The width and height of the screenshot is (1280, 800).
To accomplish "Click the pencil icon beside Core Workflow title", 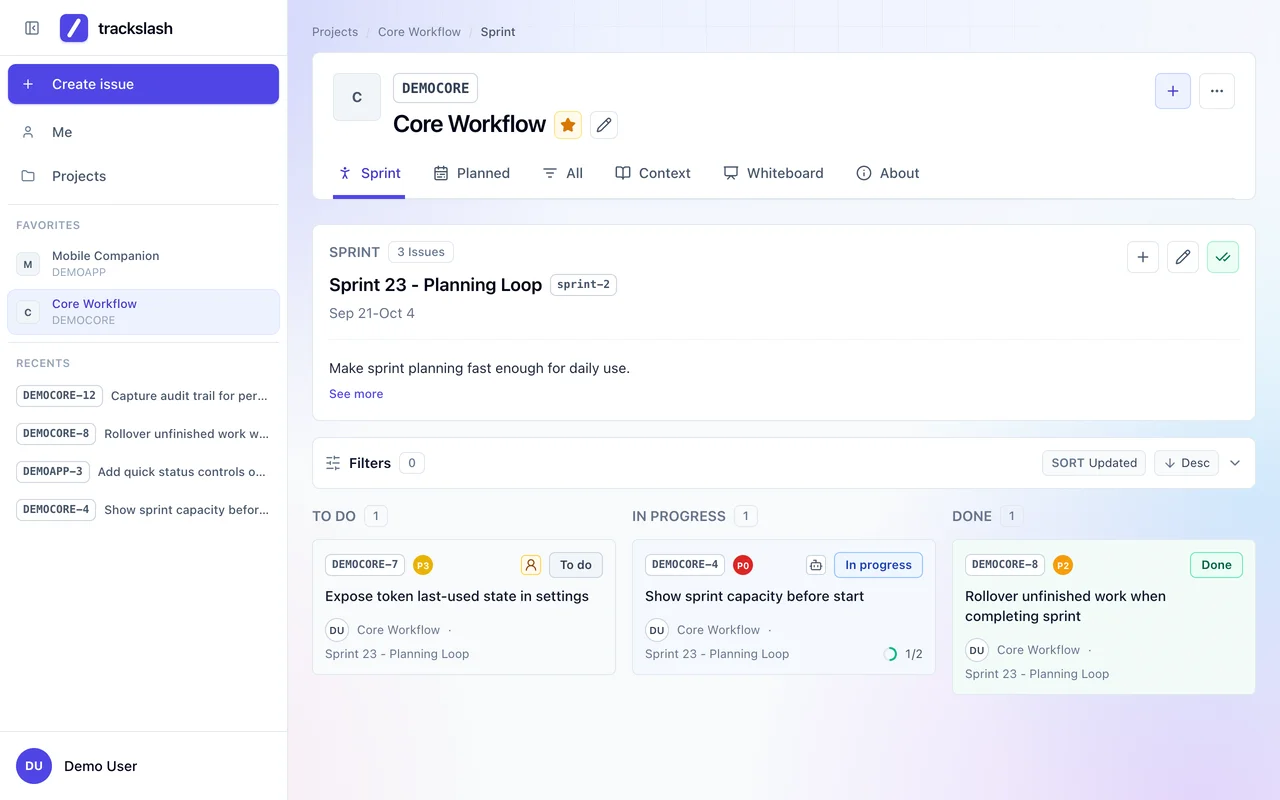I will pyautogui.click(x=603, y=124).
